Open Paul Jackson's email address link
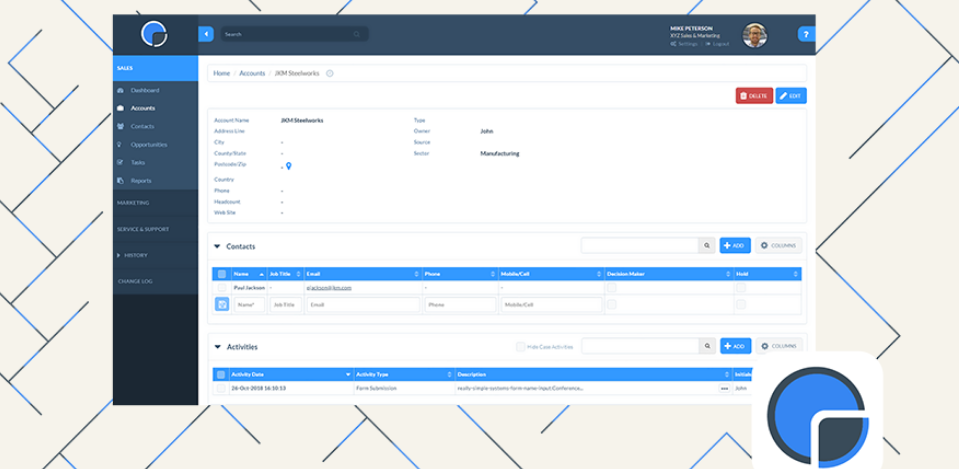Image resolution: width=959 pixels, height=469 pixels. (329, 288)
